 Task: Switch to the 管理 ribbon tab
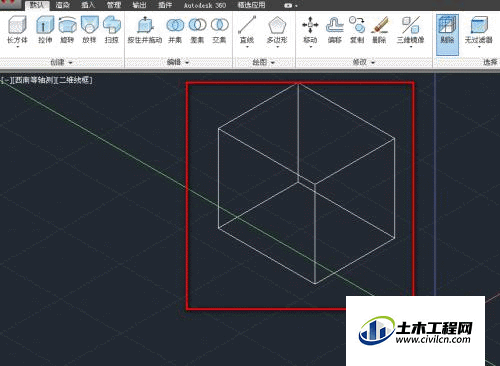114,5
